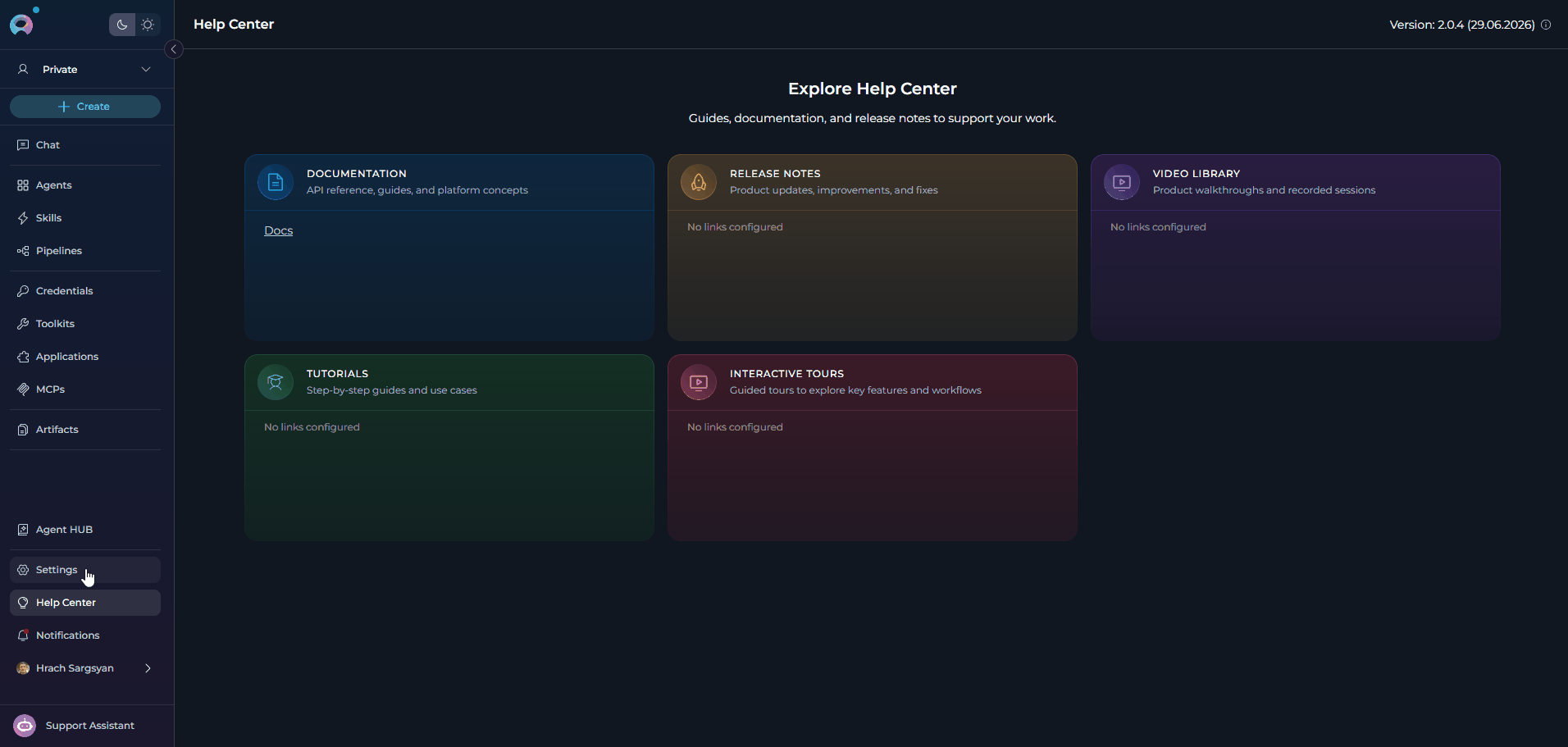Screen dimensions: 1568x747
Task: Click the Credentials key icon
Action: tap(23, 291)
